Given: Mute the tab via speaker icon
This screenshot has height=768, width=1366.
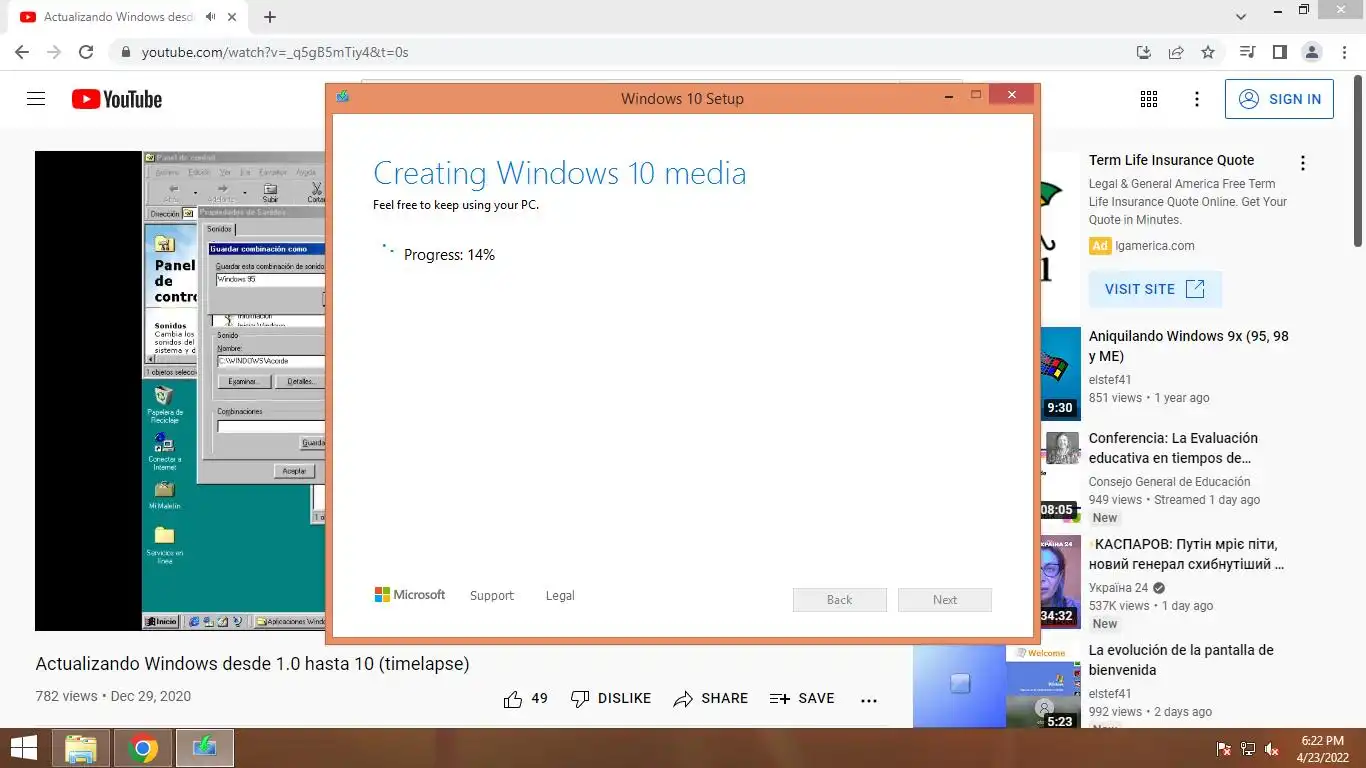Looking at the screenshot, I should coord(210,17).
